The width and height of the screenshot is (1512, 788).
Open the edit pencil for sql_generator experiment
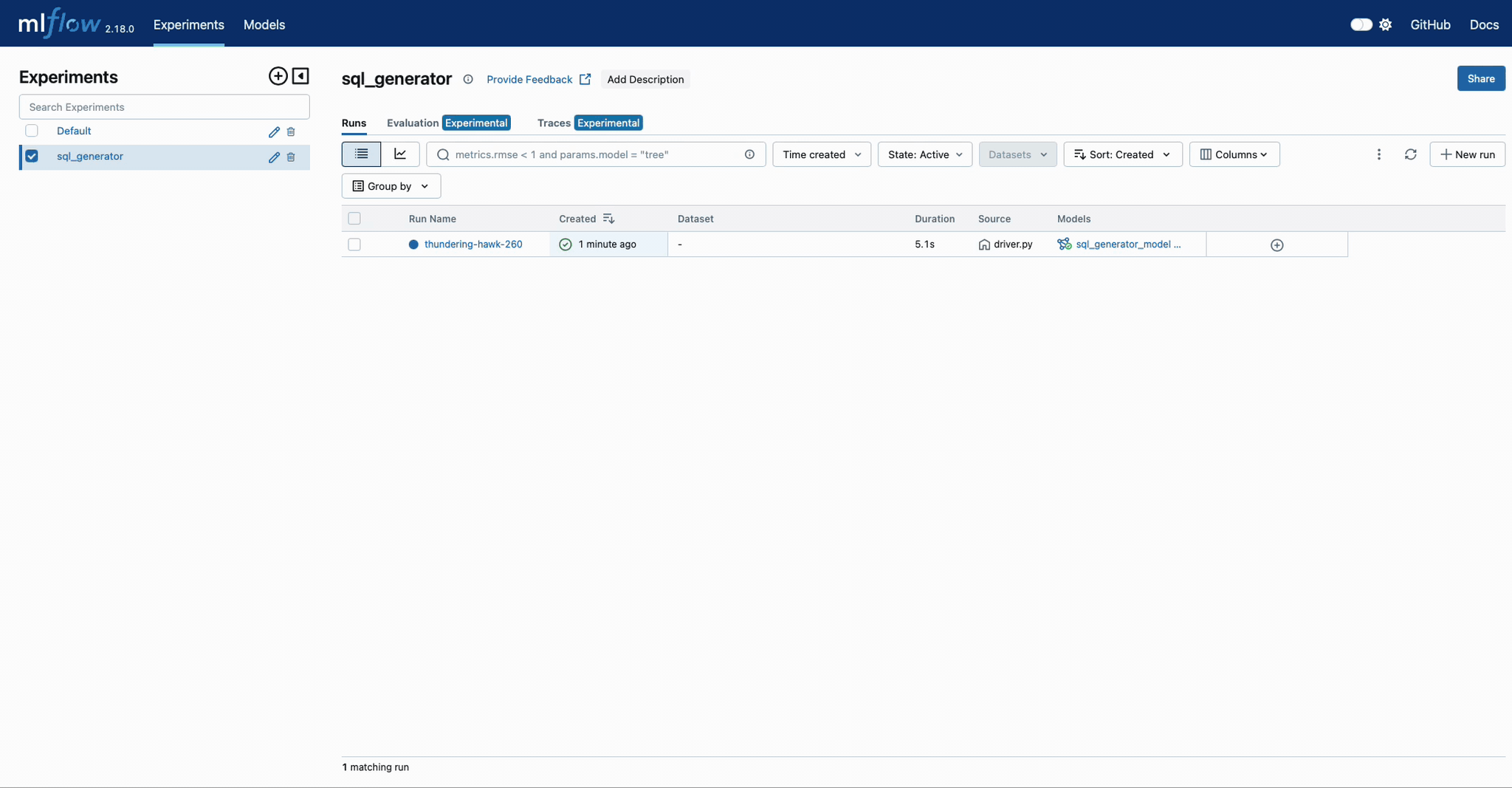274,157
